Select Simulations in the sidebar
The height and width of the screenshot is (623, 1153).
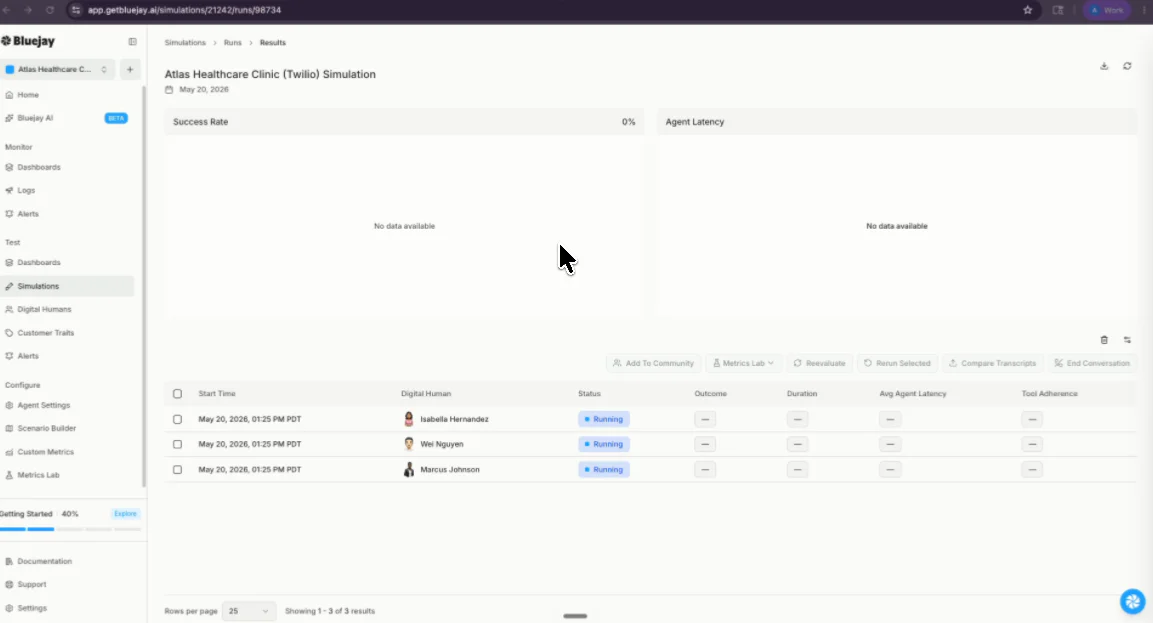pos(66,286)
